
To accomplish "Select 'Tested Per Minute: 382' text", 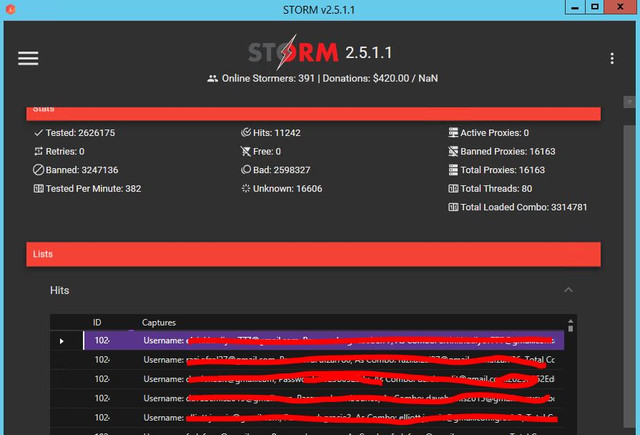I will pyautogui.click(x=93, y=189).
